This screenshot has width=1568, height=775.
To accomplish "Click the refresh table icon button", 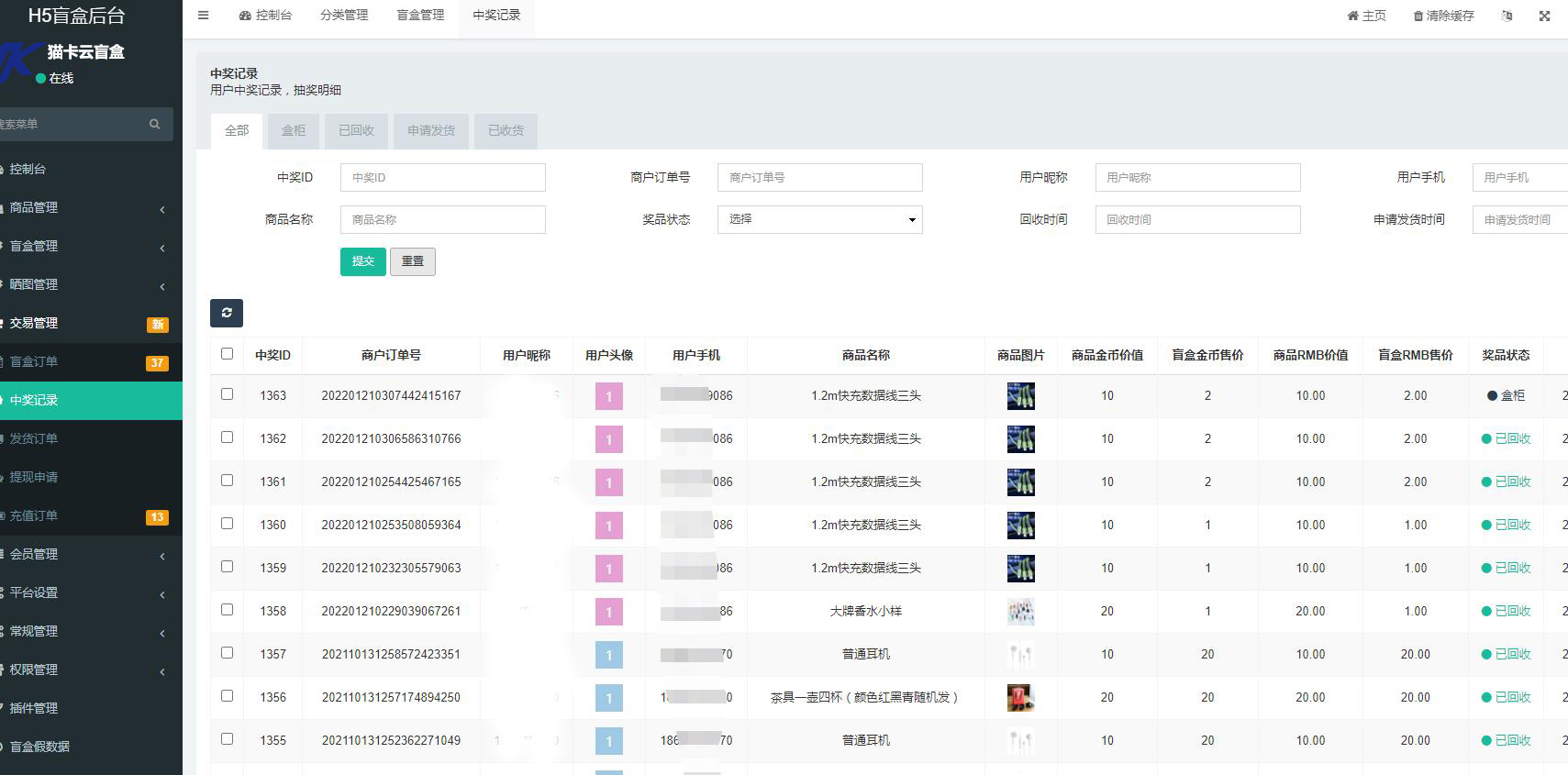I will pos(227,313).
